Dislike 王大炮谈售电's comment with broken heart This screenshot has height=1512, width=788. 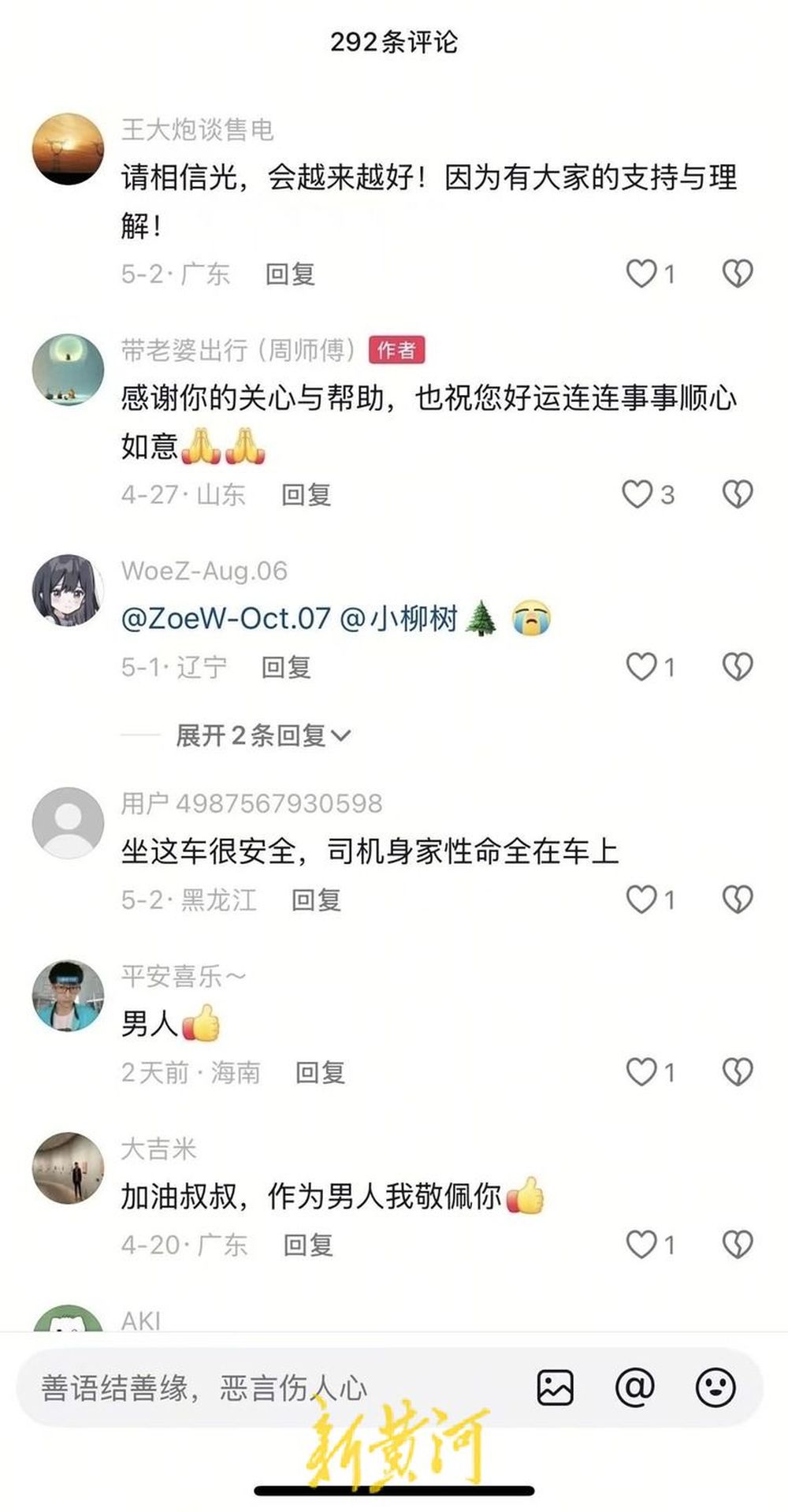[x=738, y=274]
